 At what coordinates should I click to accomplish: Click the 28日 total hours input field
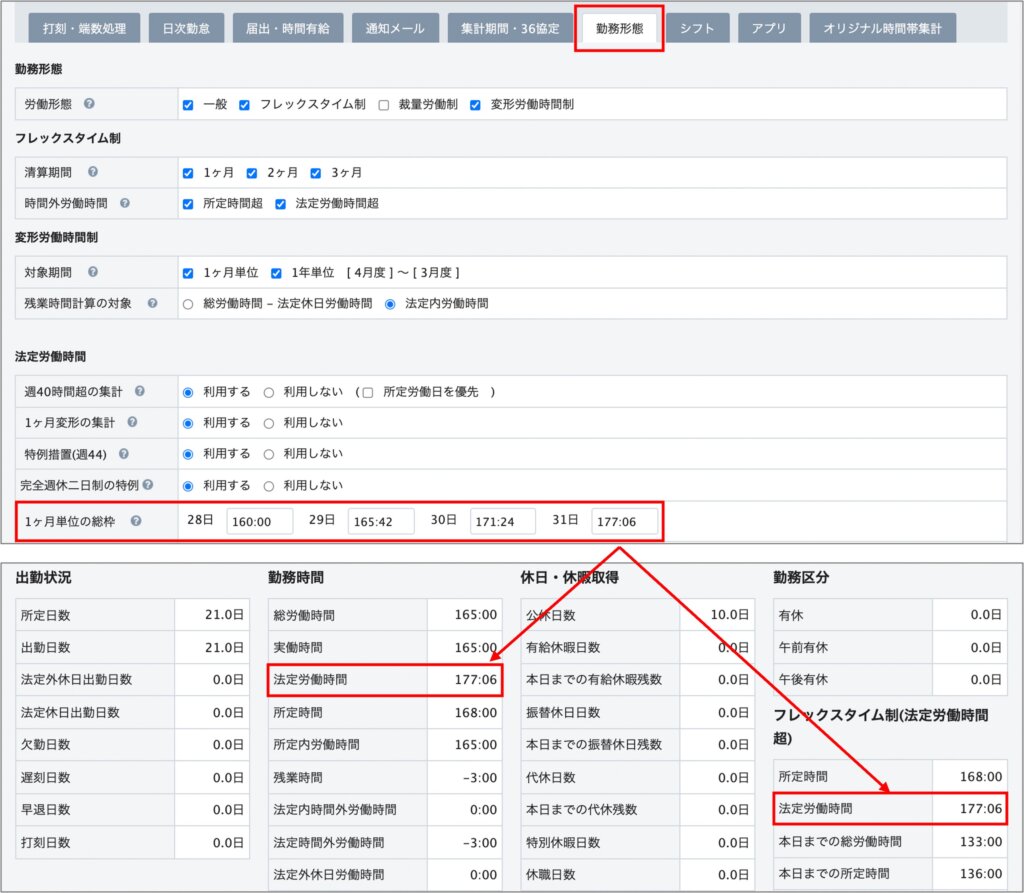pos(259,521)
